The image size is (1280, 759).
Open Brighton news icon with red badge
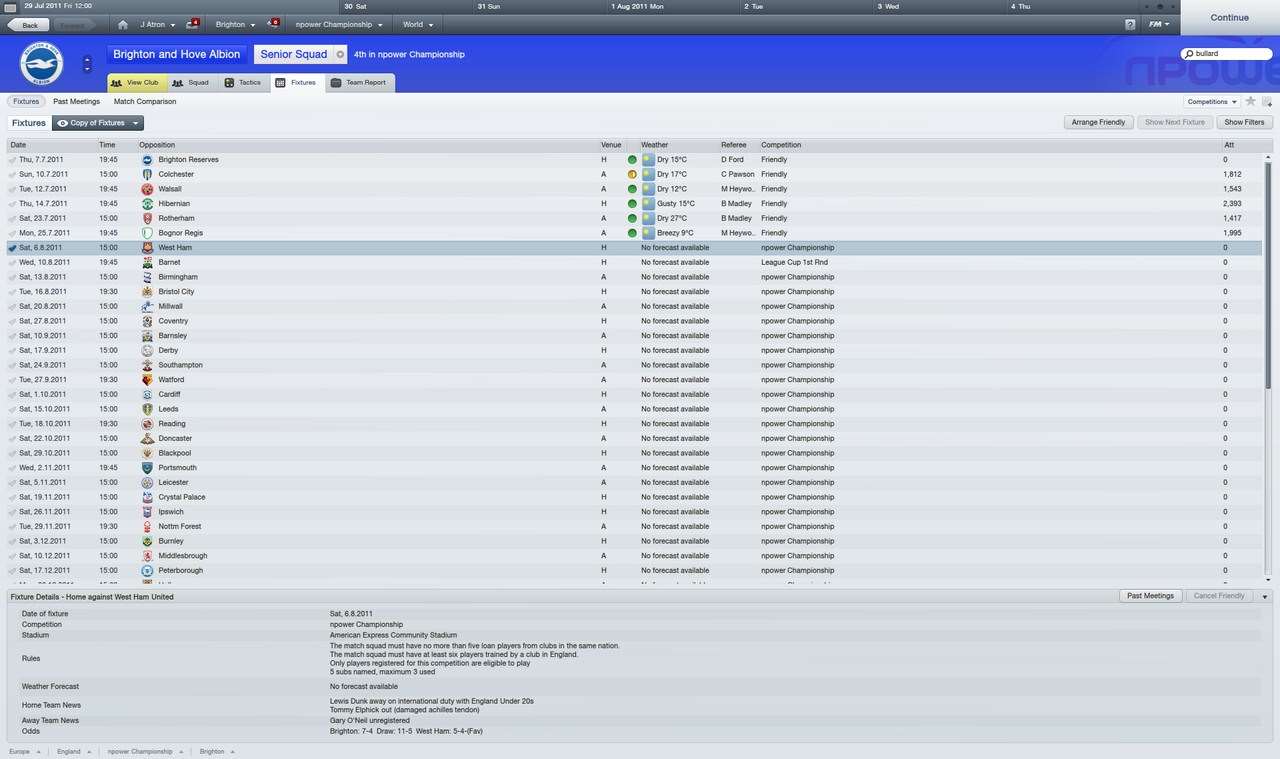(x=273, y=24)
